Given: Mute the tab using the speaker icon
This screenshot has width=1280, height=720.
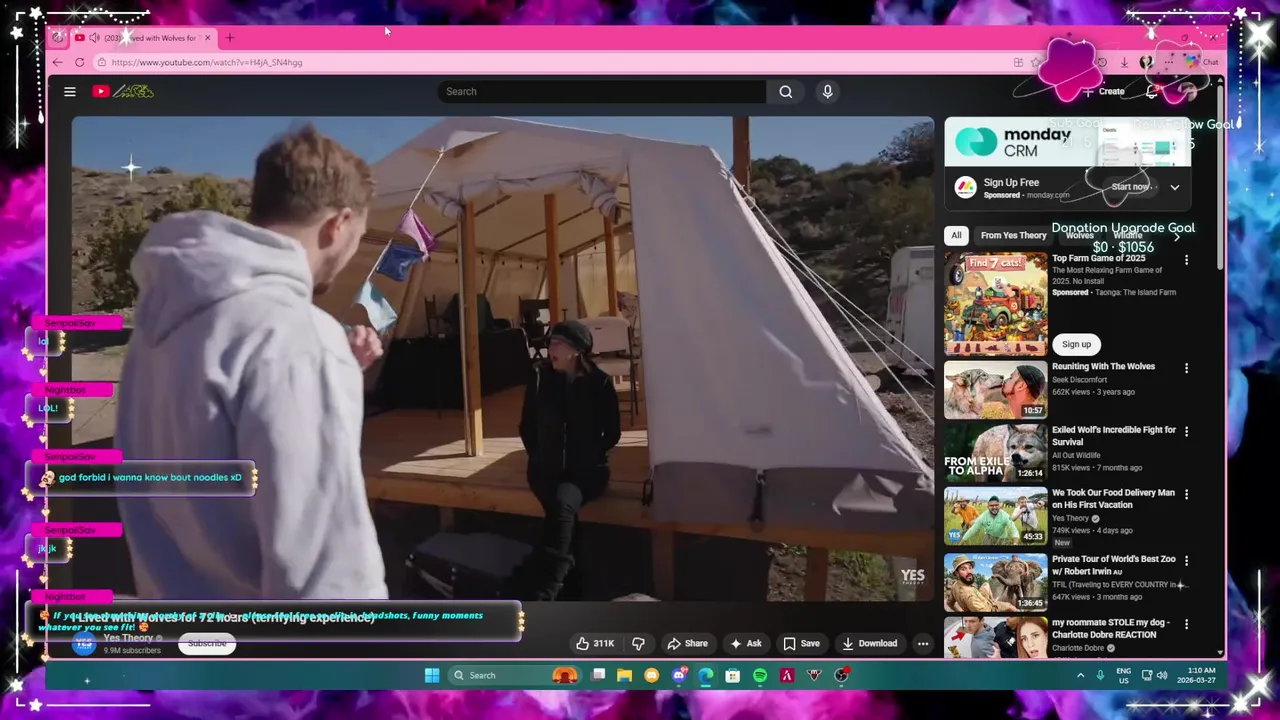Looking at the screenshot, I should pyautogui.click(x=94, y=38).
